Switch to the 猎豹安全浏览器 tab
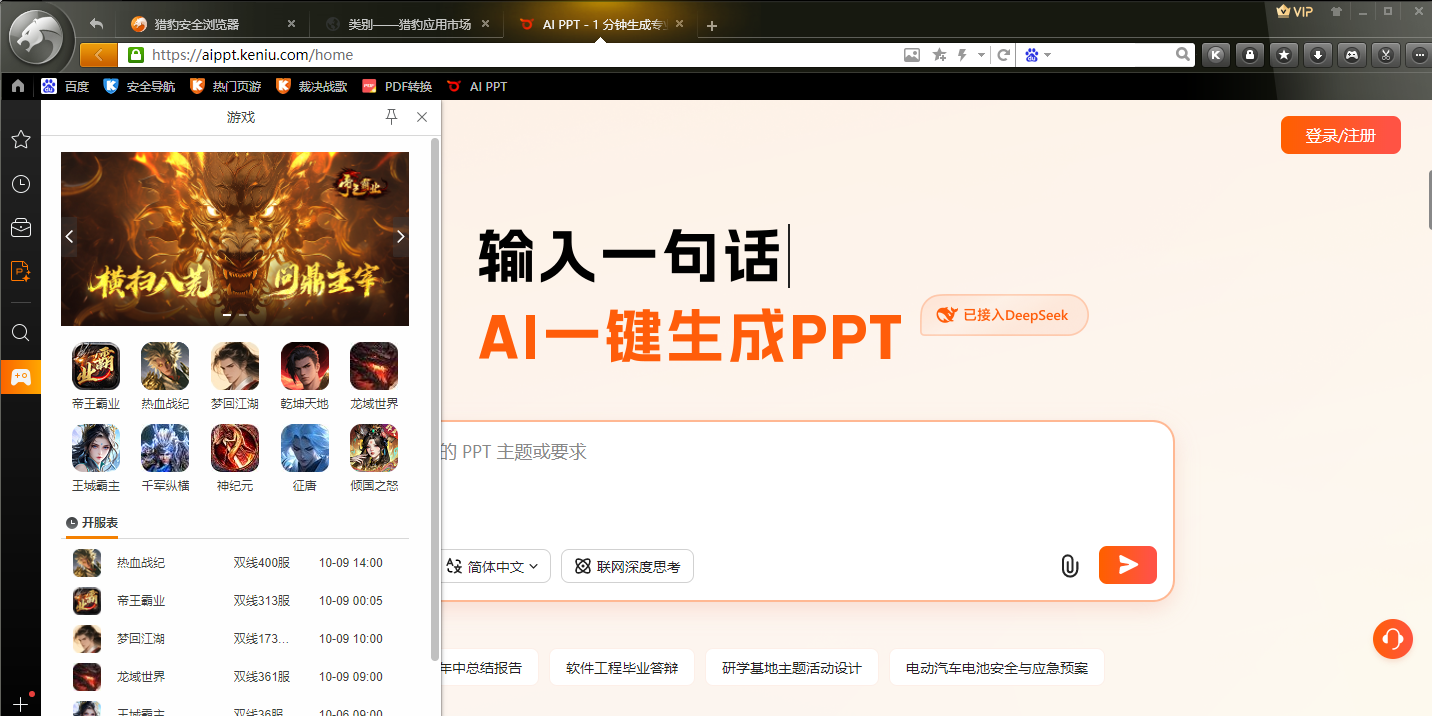The height and width of the screenshot is (716, 1432). (x=212, y=25)
